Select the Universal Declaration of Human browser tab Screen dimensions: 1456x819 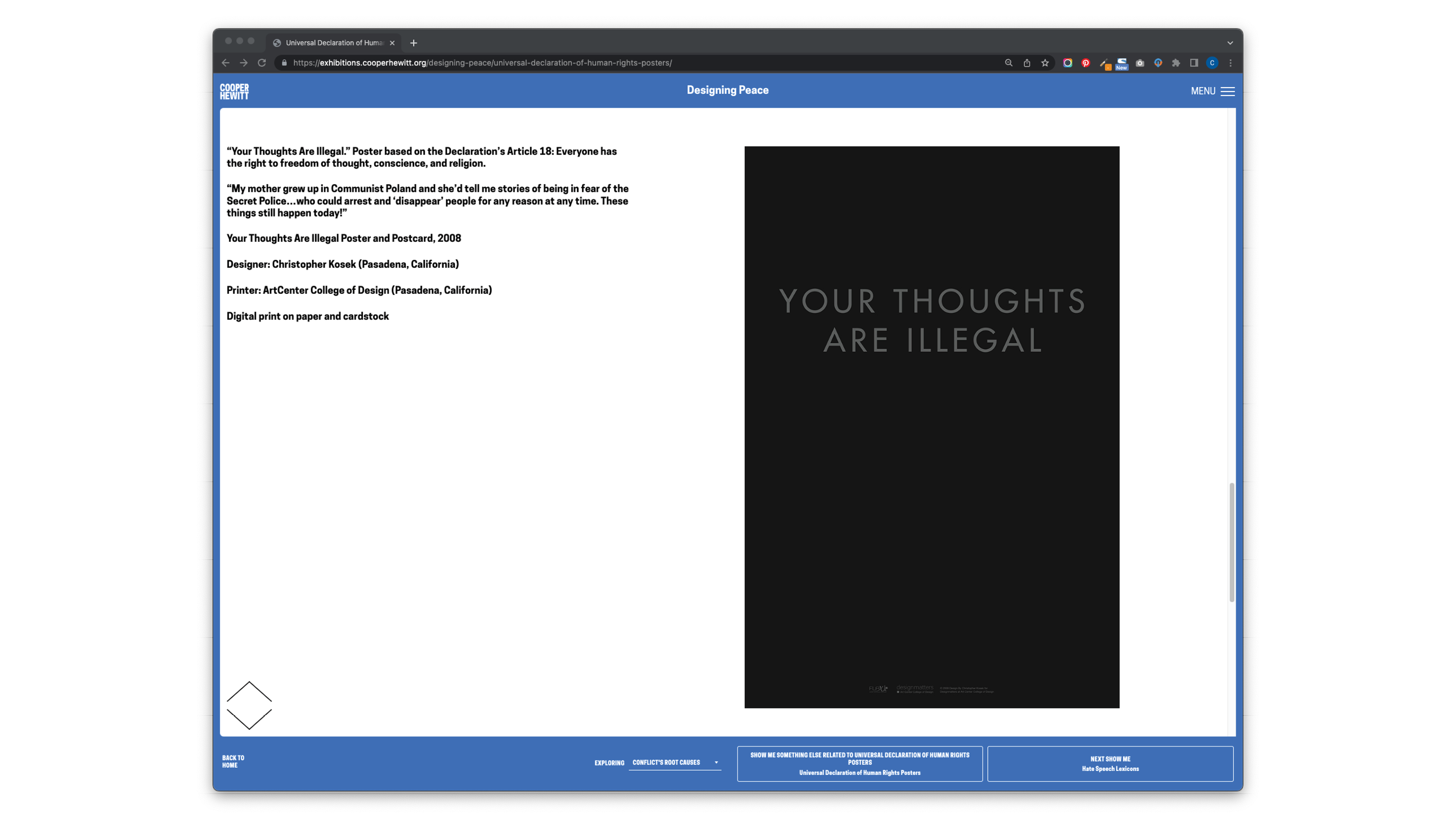pyautogui.click(x=334, y=43)
